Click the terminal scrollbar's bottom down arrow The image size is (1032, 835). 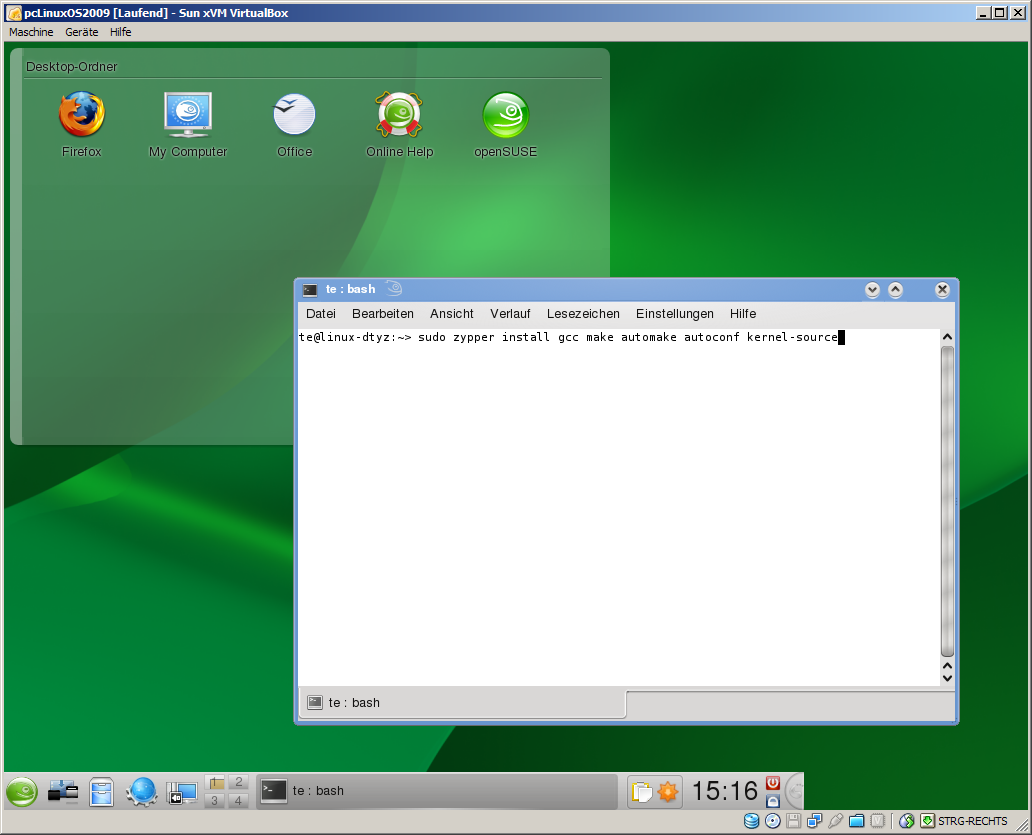click(947, 678)
